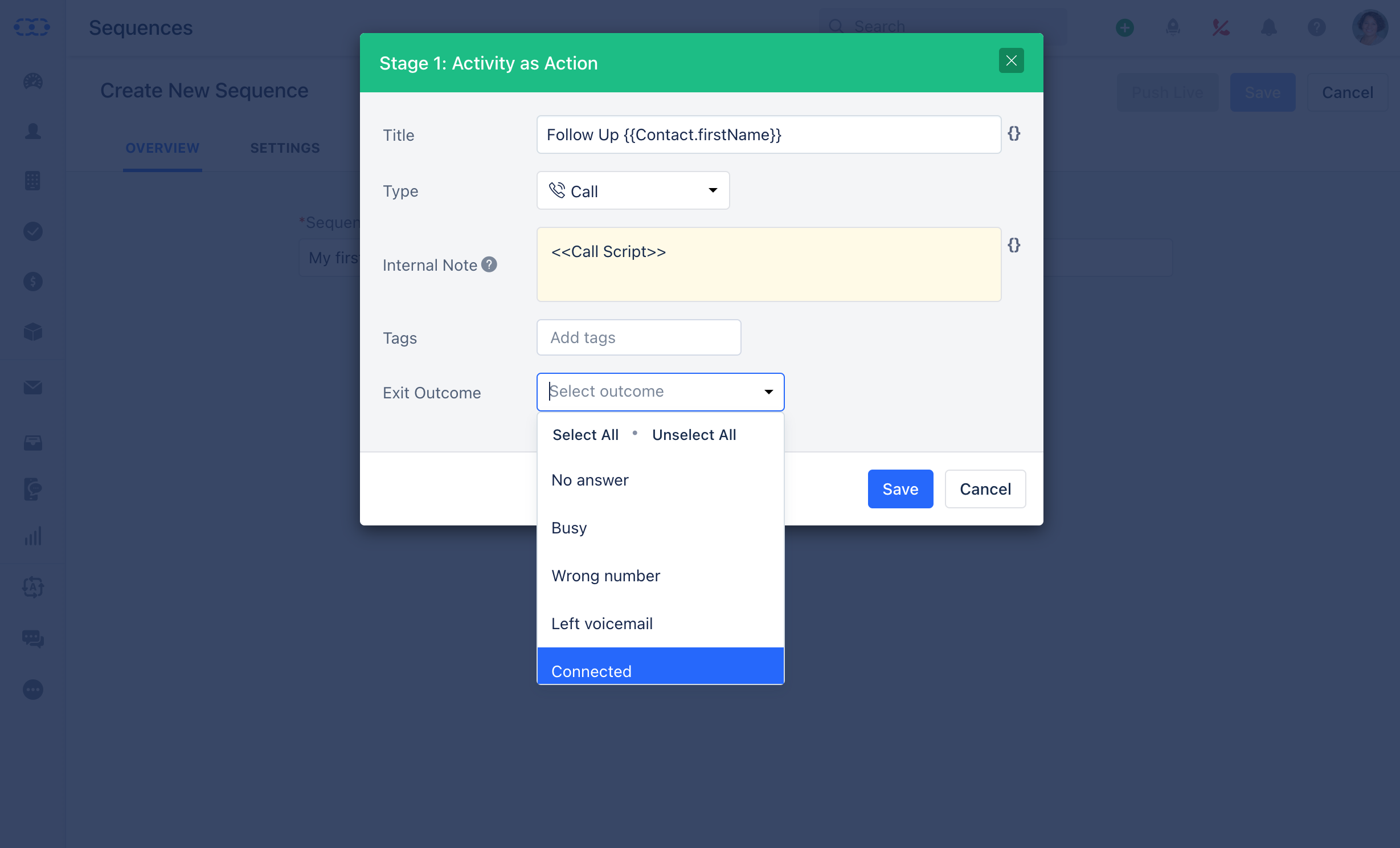Pick the Connected outcome
Screen dimensions: 1400x848
[x=660, y=666]
